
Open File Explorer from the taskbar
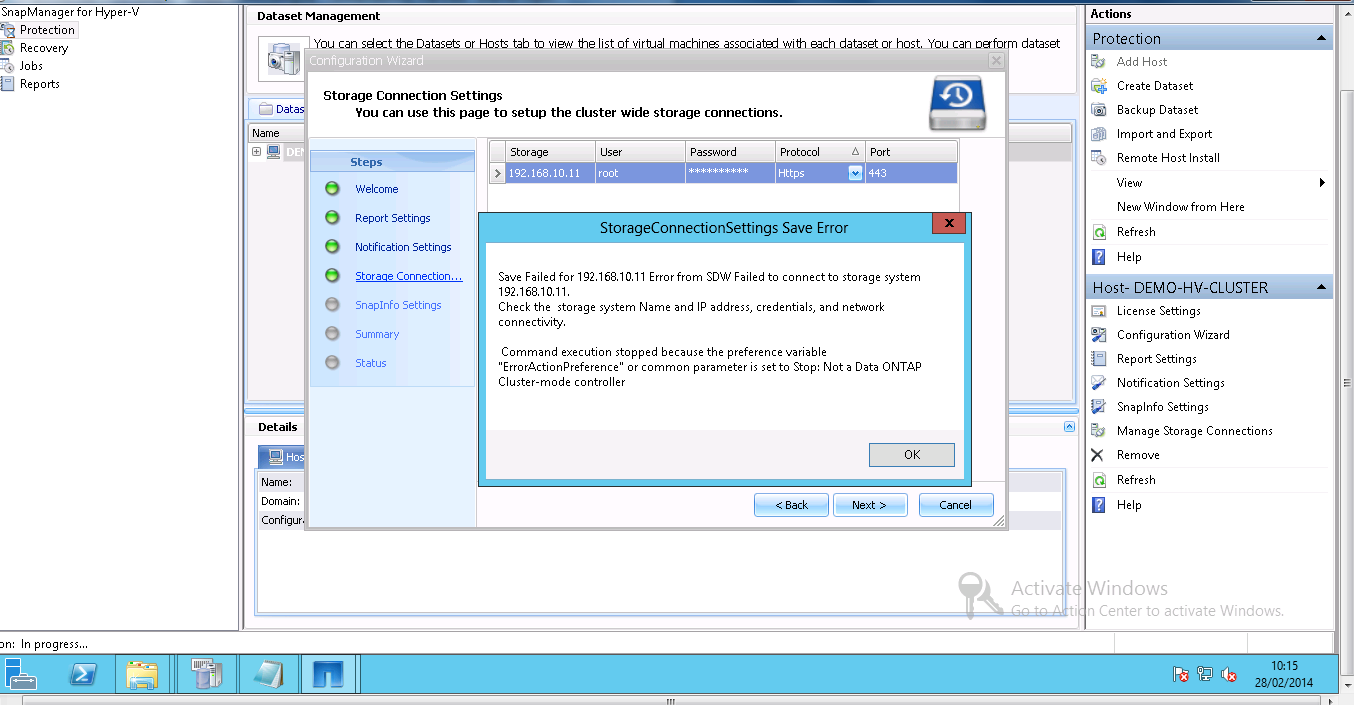pos(143,675)
